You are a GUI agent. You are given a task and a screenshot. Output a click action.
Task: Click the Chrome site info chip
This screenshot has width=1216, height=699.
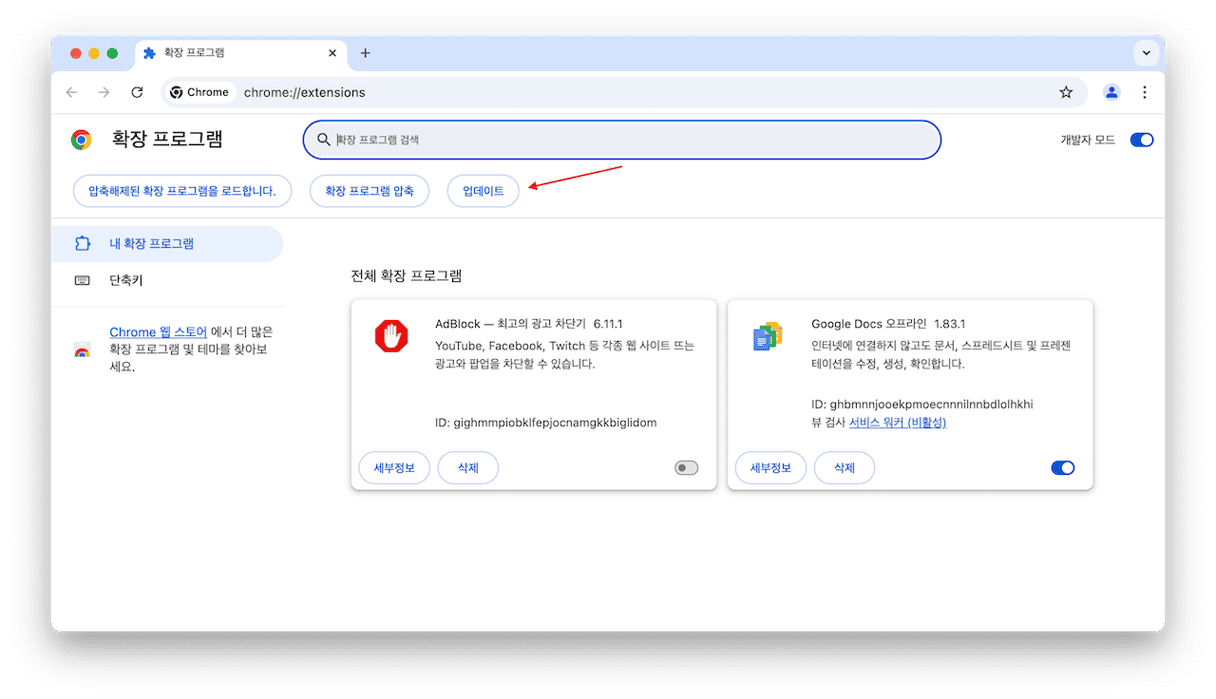[199, 92]
